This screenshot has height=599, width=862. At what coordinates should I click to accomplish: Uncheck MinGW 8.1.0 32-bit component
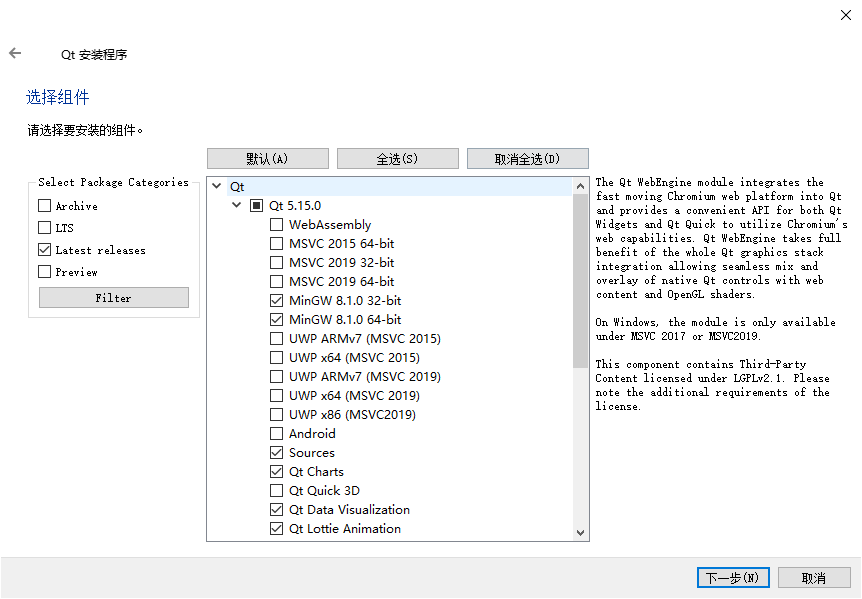point(277,301)
